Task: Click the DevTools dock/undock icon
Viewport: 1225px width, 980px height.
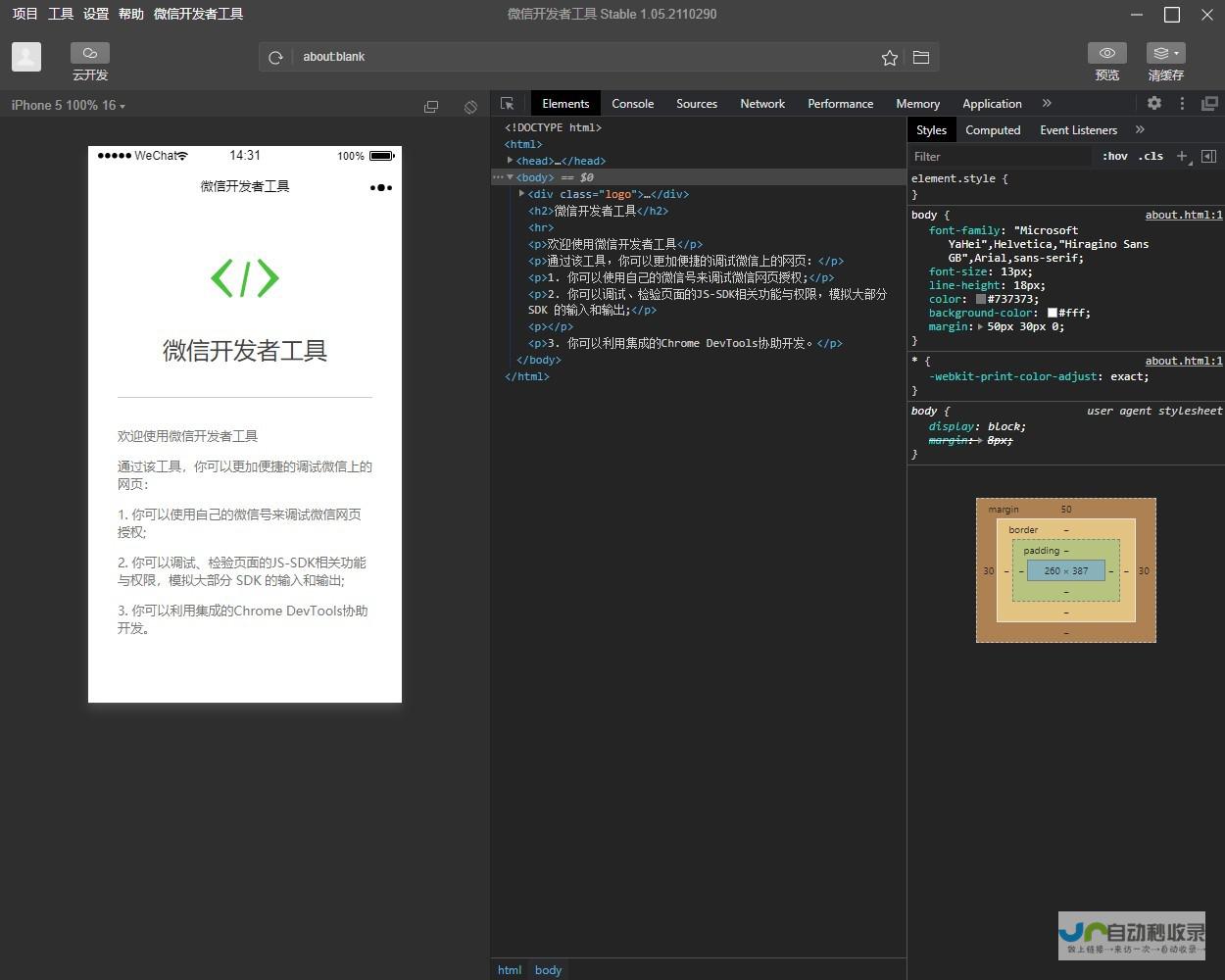Action: (1210, 103)
